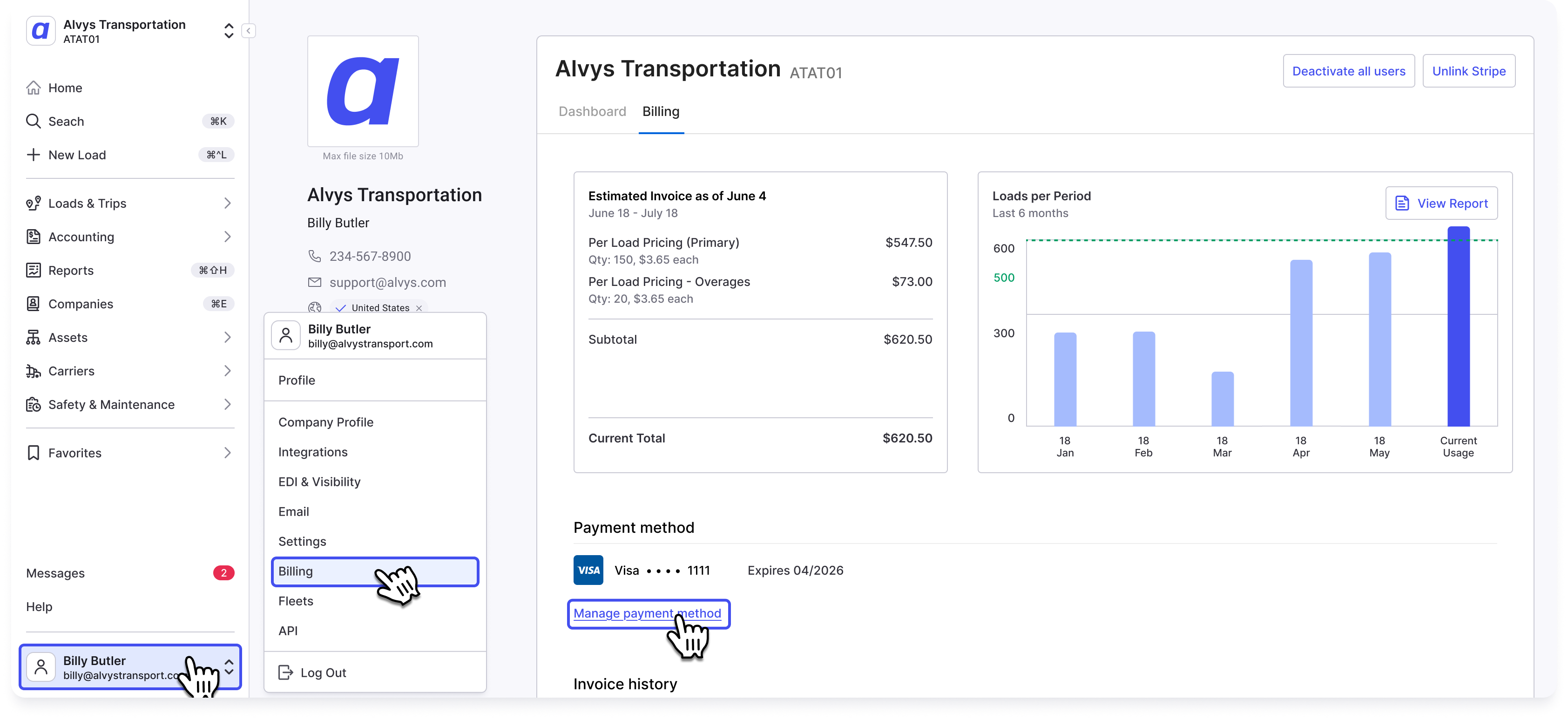The width and height of the screenshot is (1568, 720).
Task: Select Profile in the user menu
Action: (375, 380)
